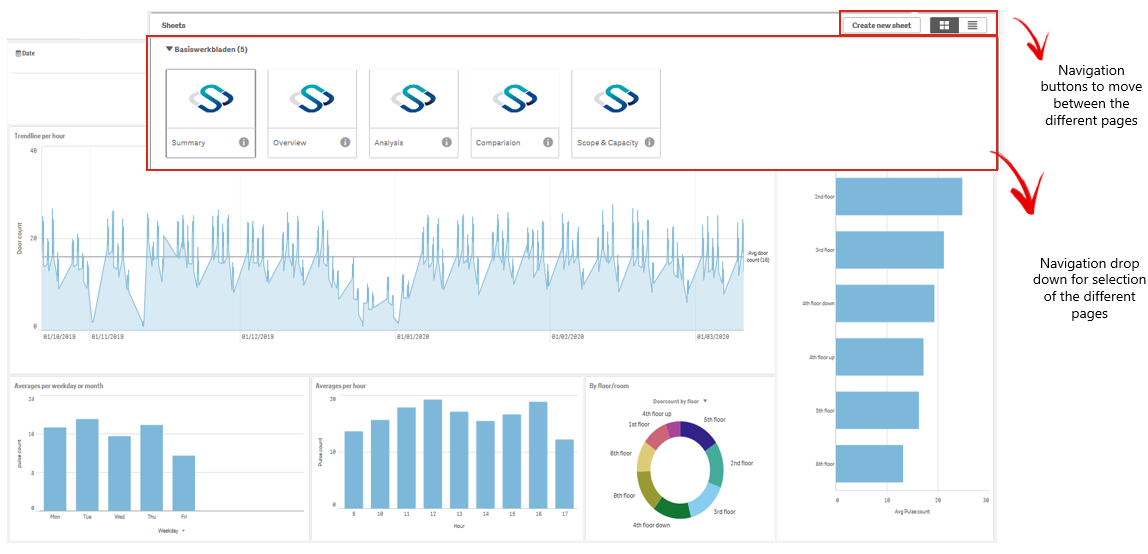Switch sheets to list view
This screenshot has height=554, width=1148.
[x=972, y=25]
